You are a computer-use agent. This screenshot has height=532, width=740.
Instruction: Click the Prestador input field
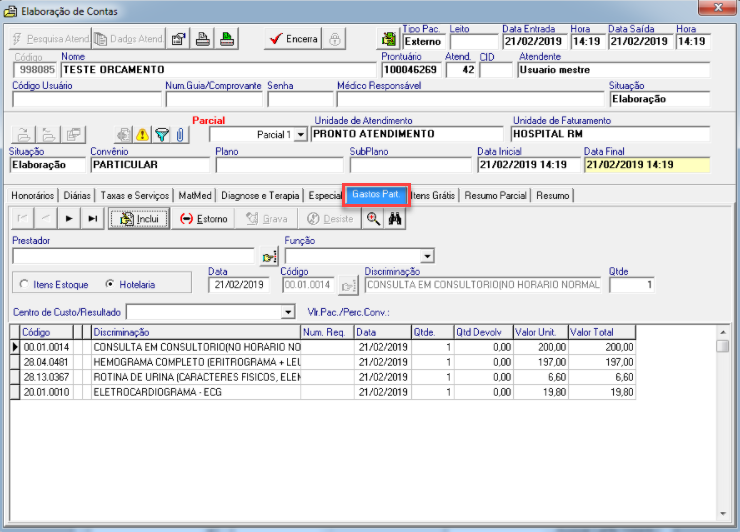tap(134, 256)
